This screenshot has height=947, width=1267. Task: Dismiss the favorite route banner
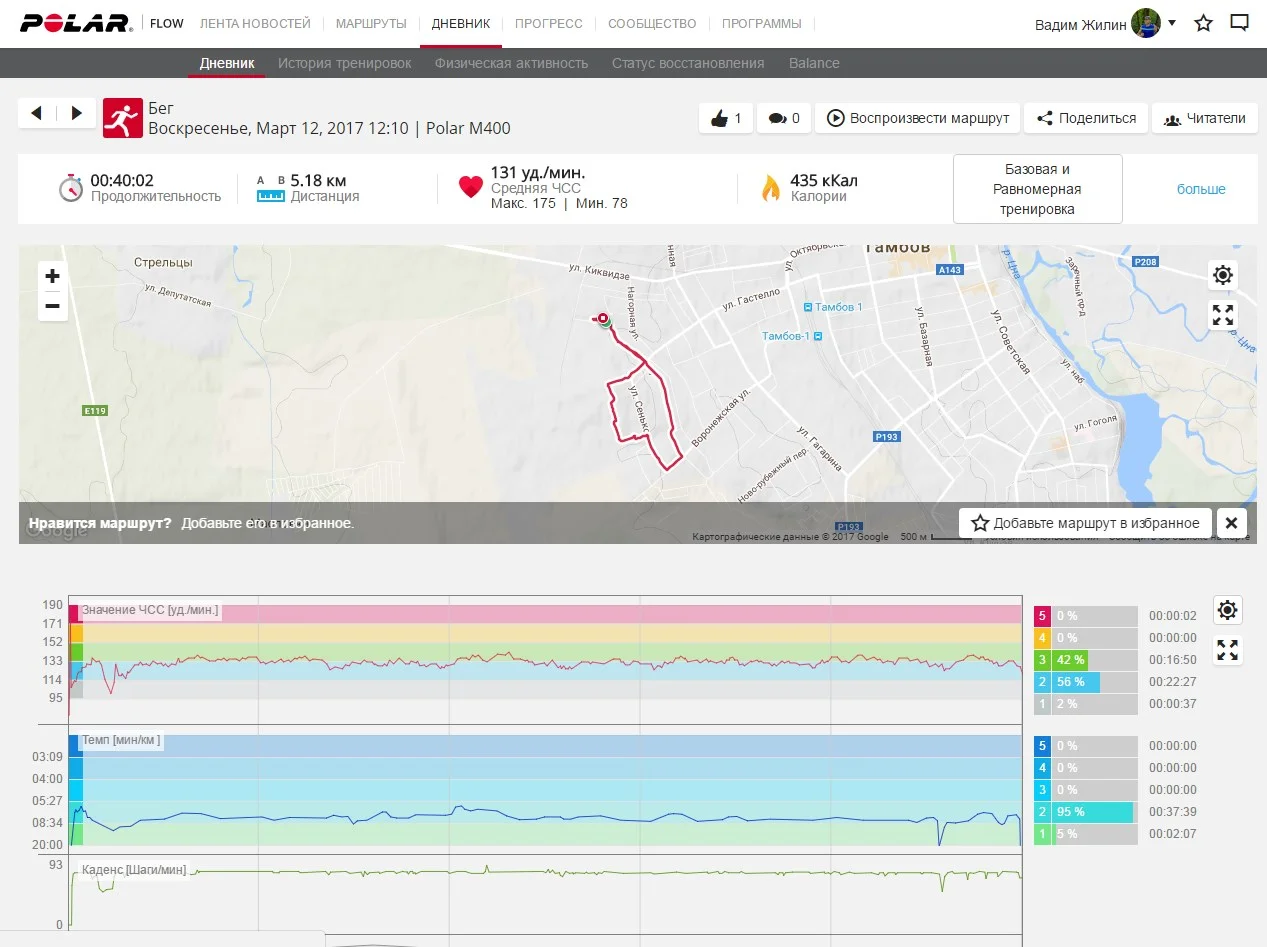coord(1231,523)
